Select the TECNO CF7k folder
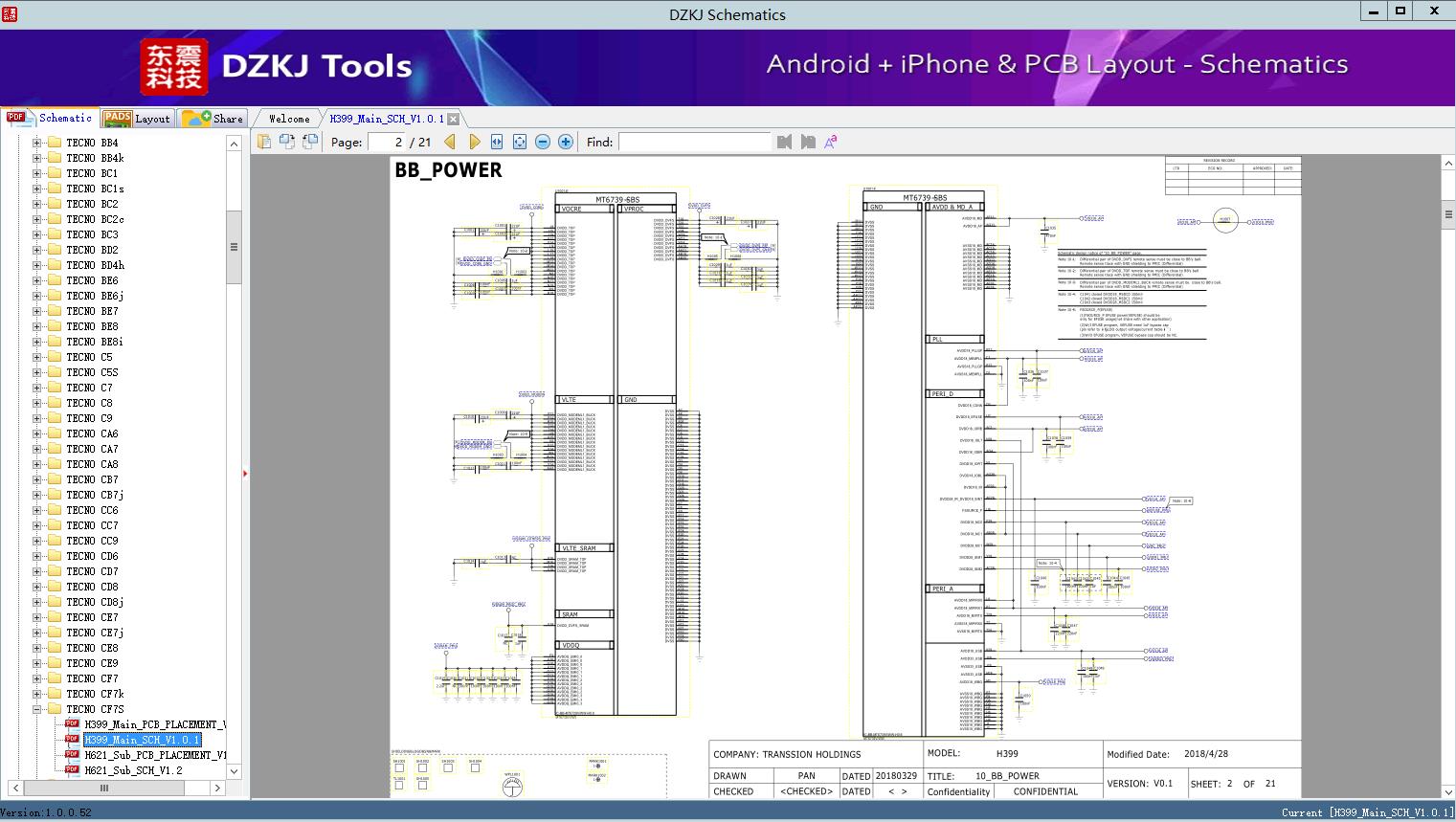The image size is (1456, 822). [x=95, y=694]
